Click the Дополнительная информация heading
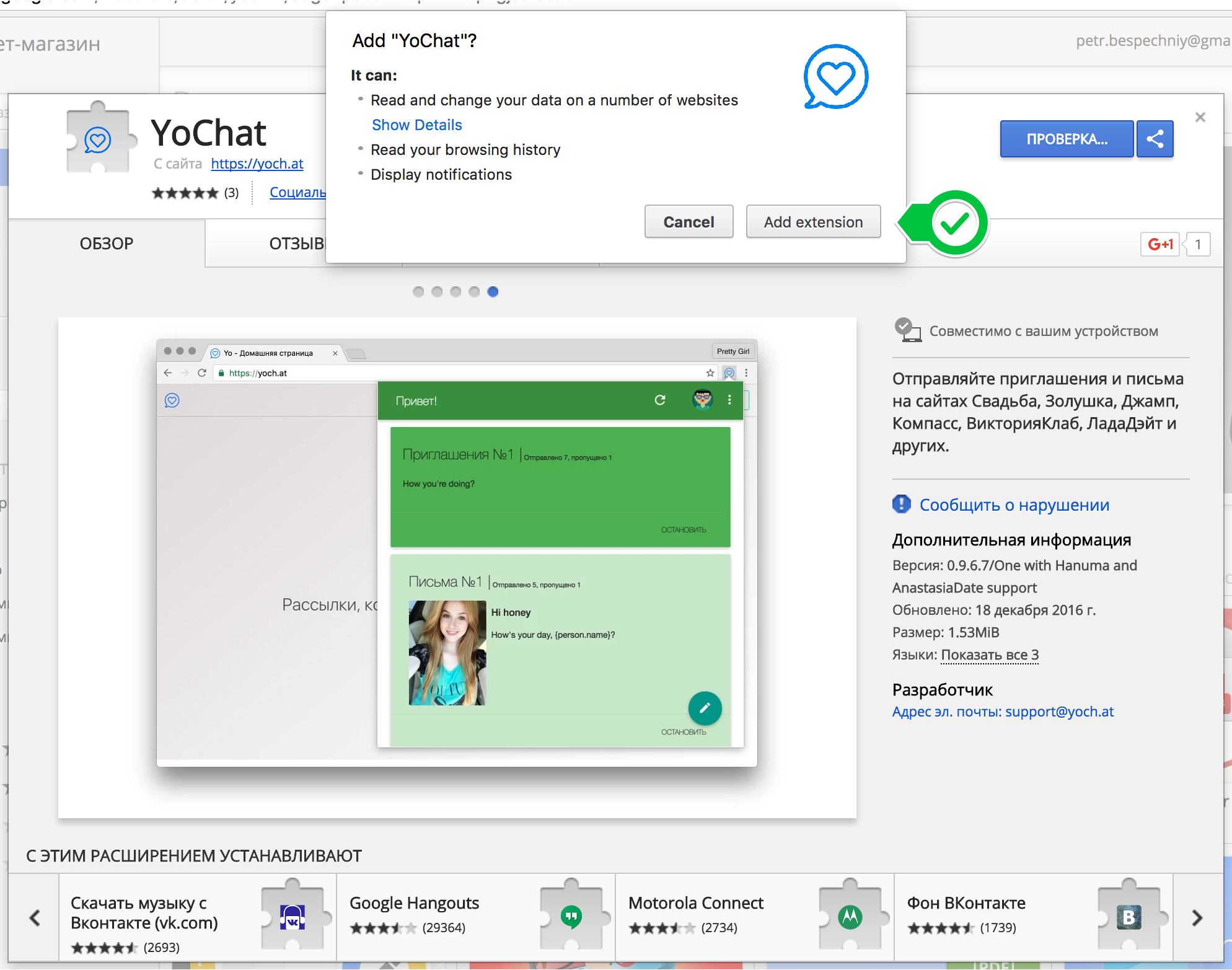This screenshot has height=970, width=1232. pos(1012,540)
